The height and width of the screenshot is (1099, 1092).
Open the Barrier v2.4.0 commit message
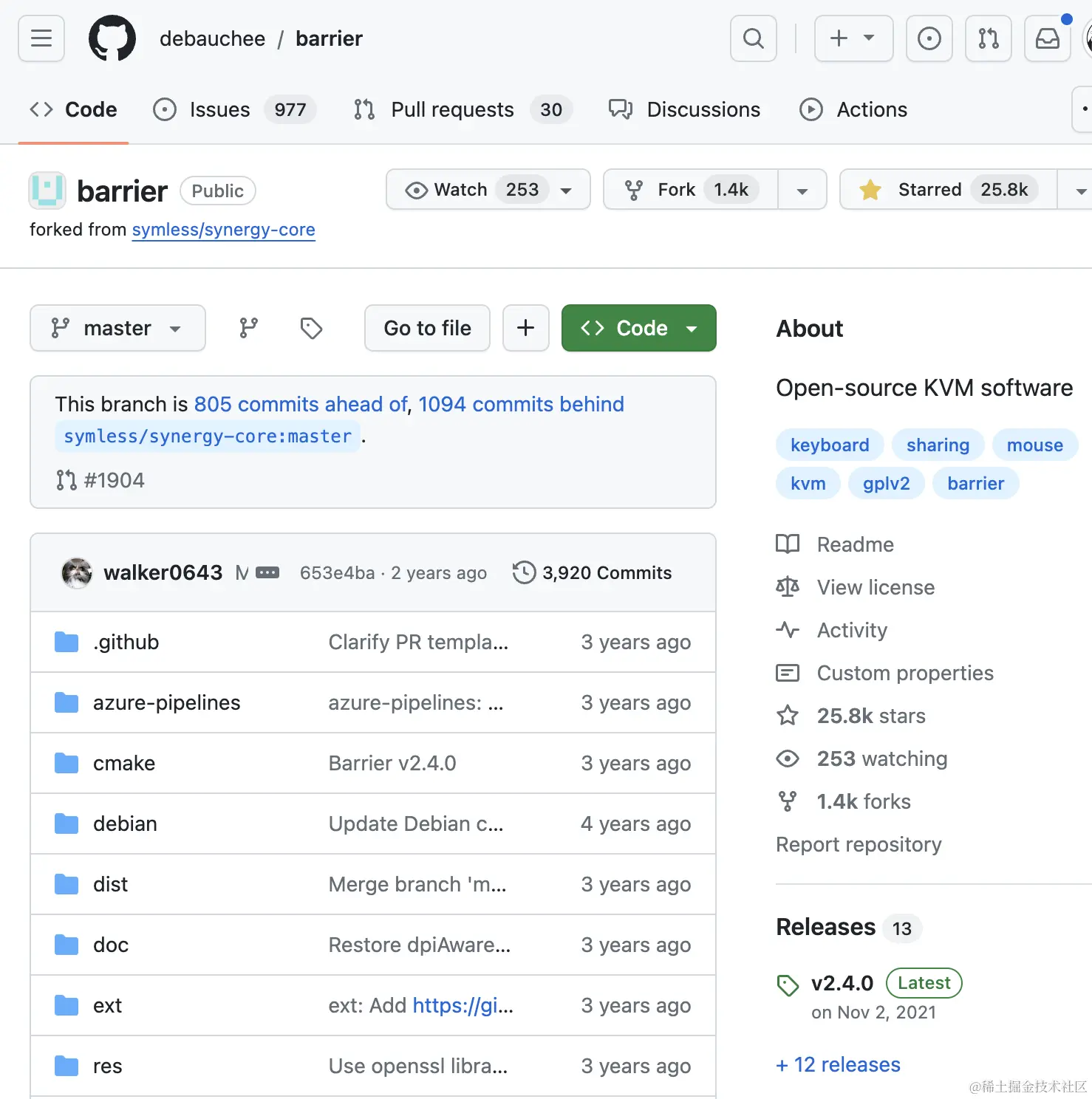(x=392, y=763)
